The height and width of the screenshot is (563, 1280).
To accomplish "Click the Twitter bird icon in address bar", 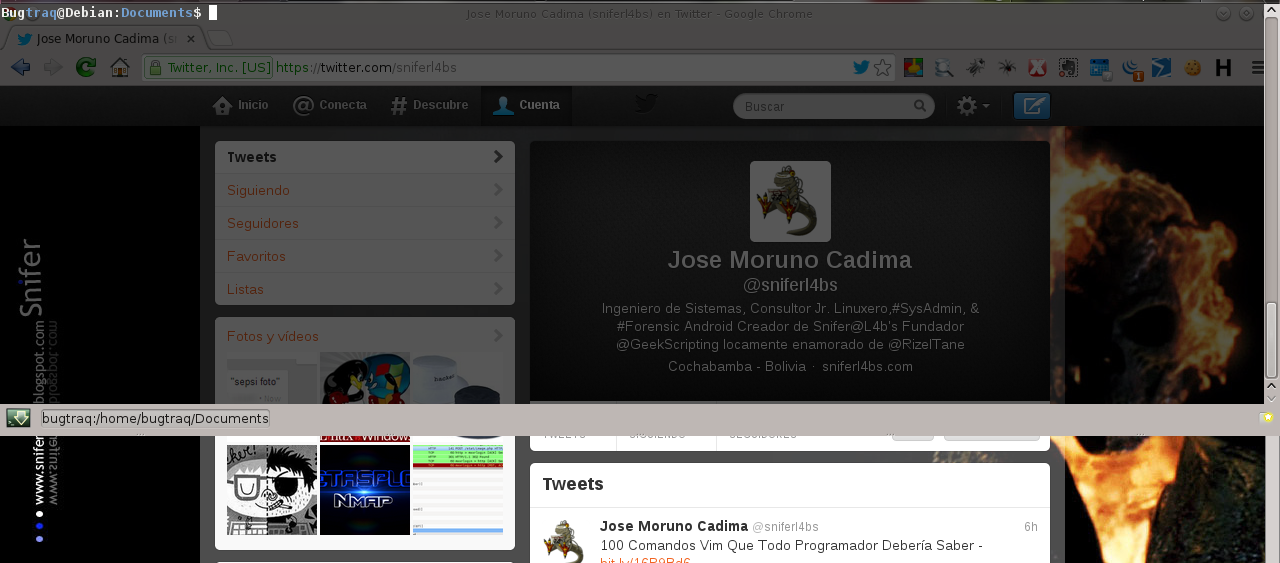I will tap(861, 67).
